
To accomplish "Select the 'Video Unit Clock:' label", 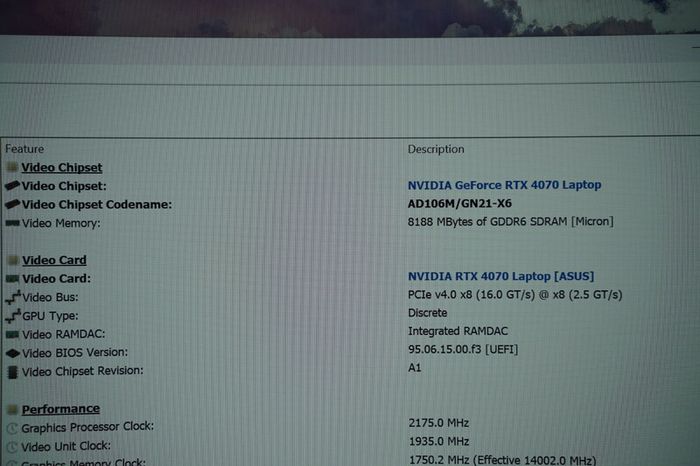I will point(66,446).
